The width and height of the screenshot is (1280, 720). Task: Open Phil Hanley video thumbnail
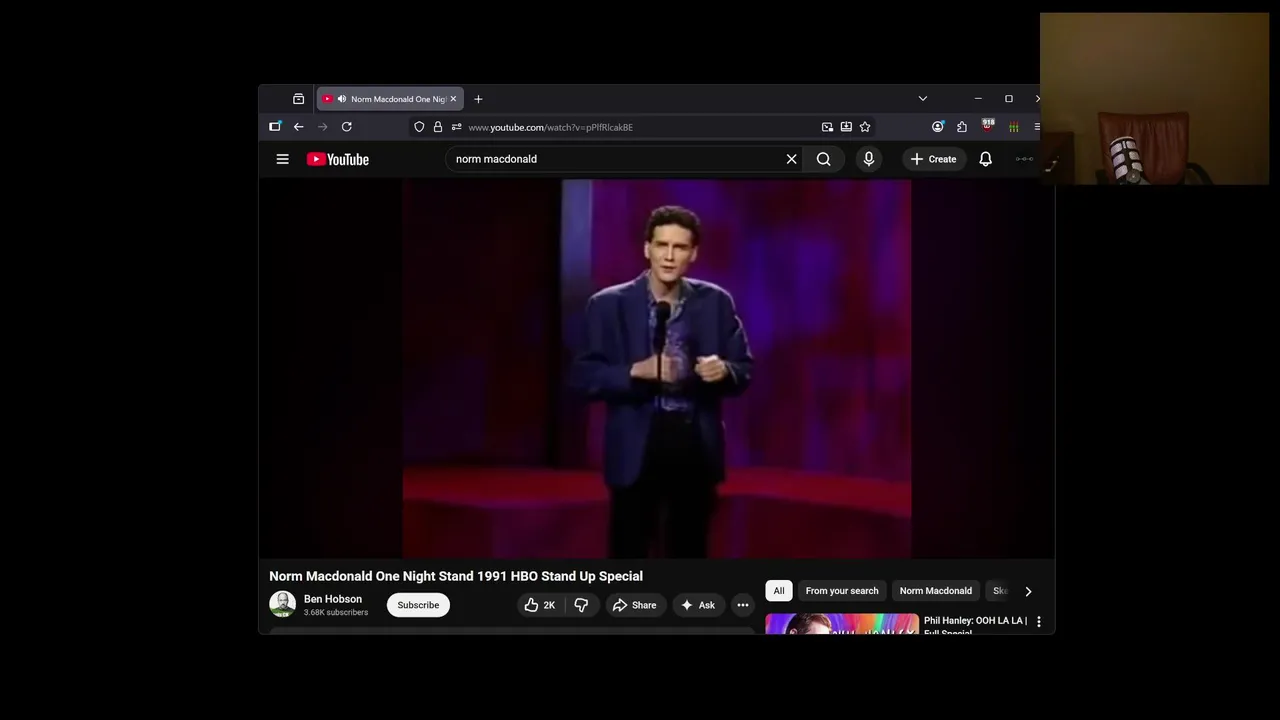(x=842, y=624)
